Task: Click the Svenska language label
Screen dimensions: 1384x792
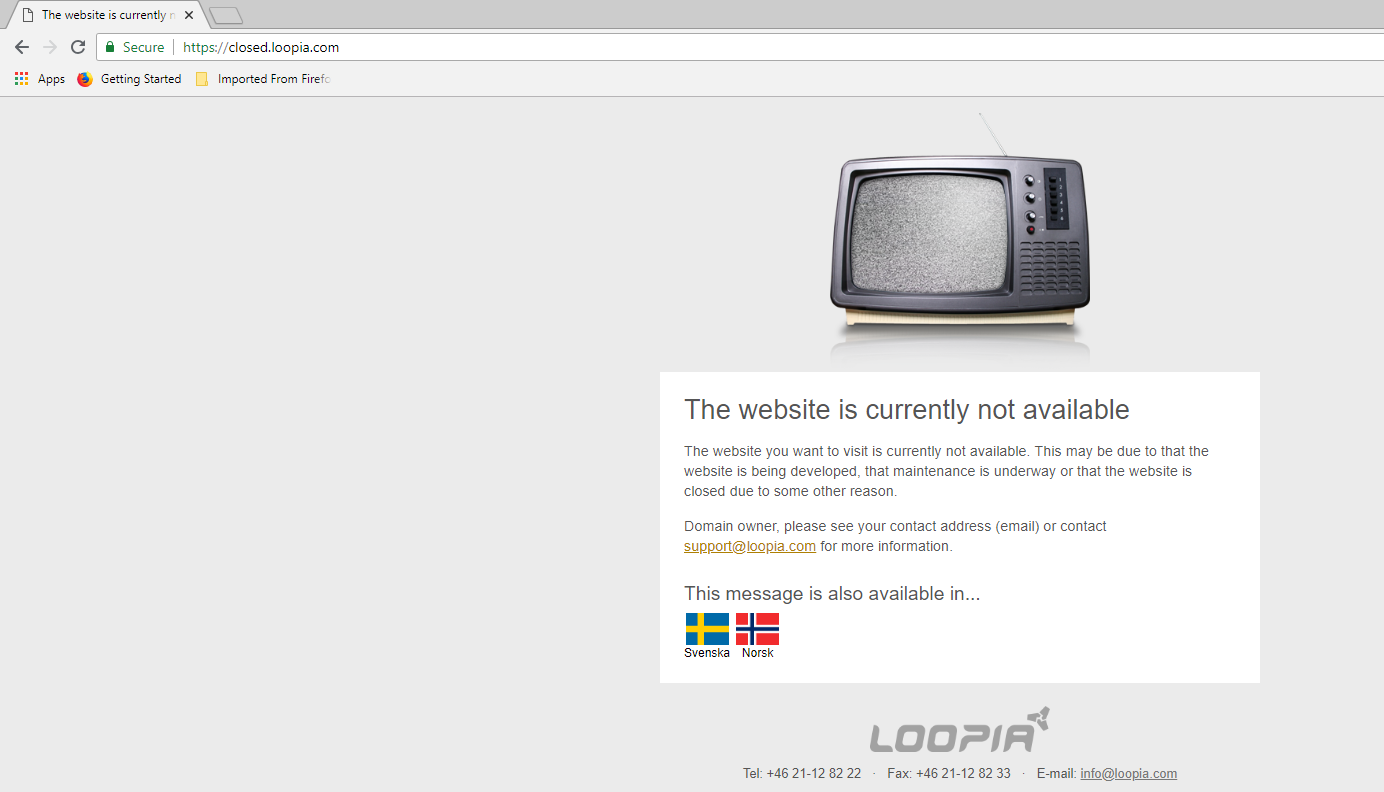Action: [x=707, y=653]
